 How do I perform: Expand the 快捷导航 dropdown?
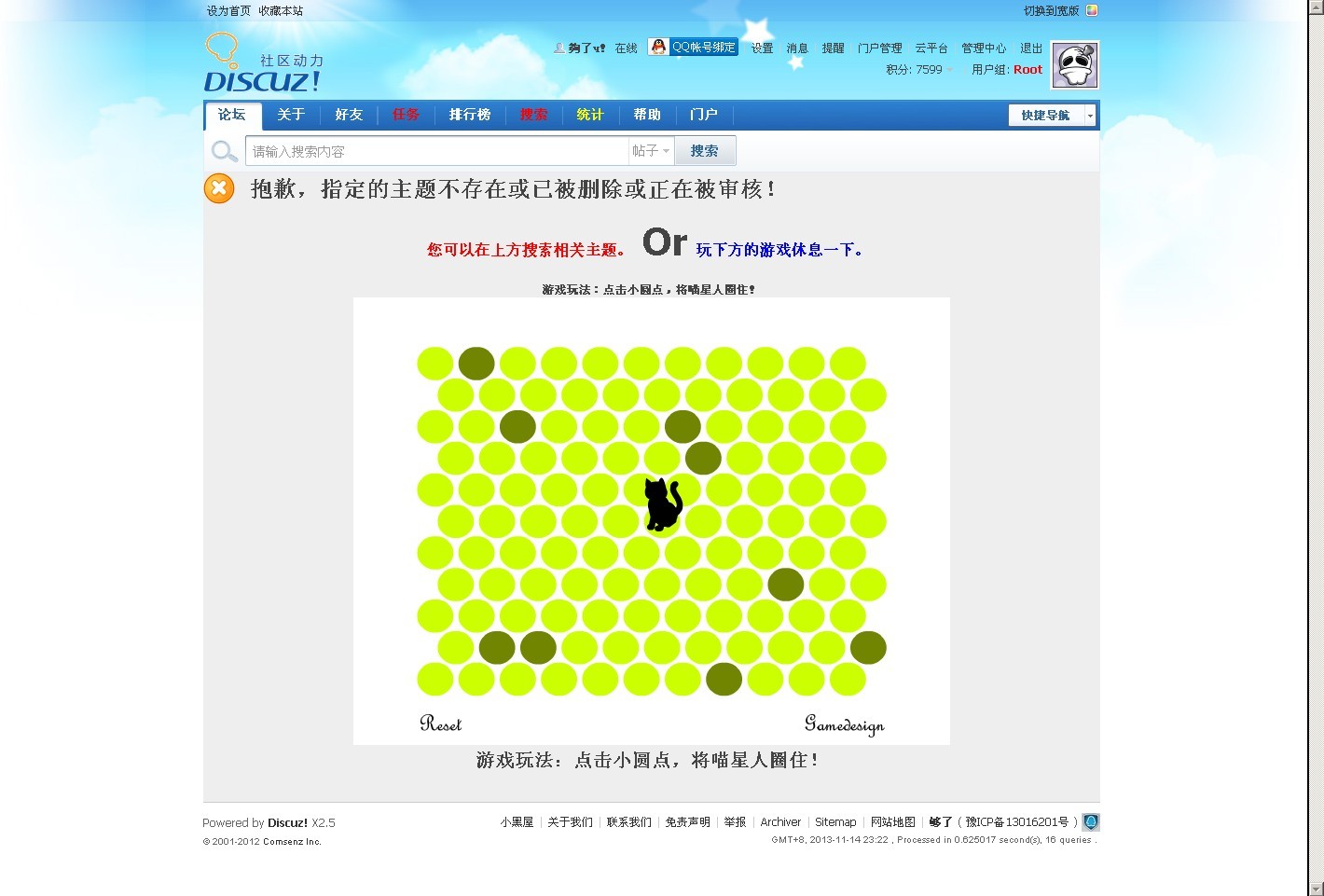tap(1052, 115)
